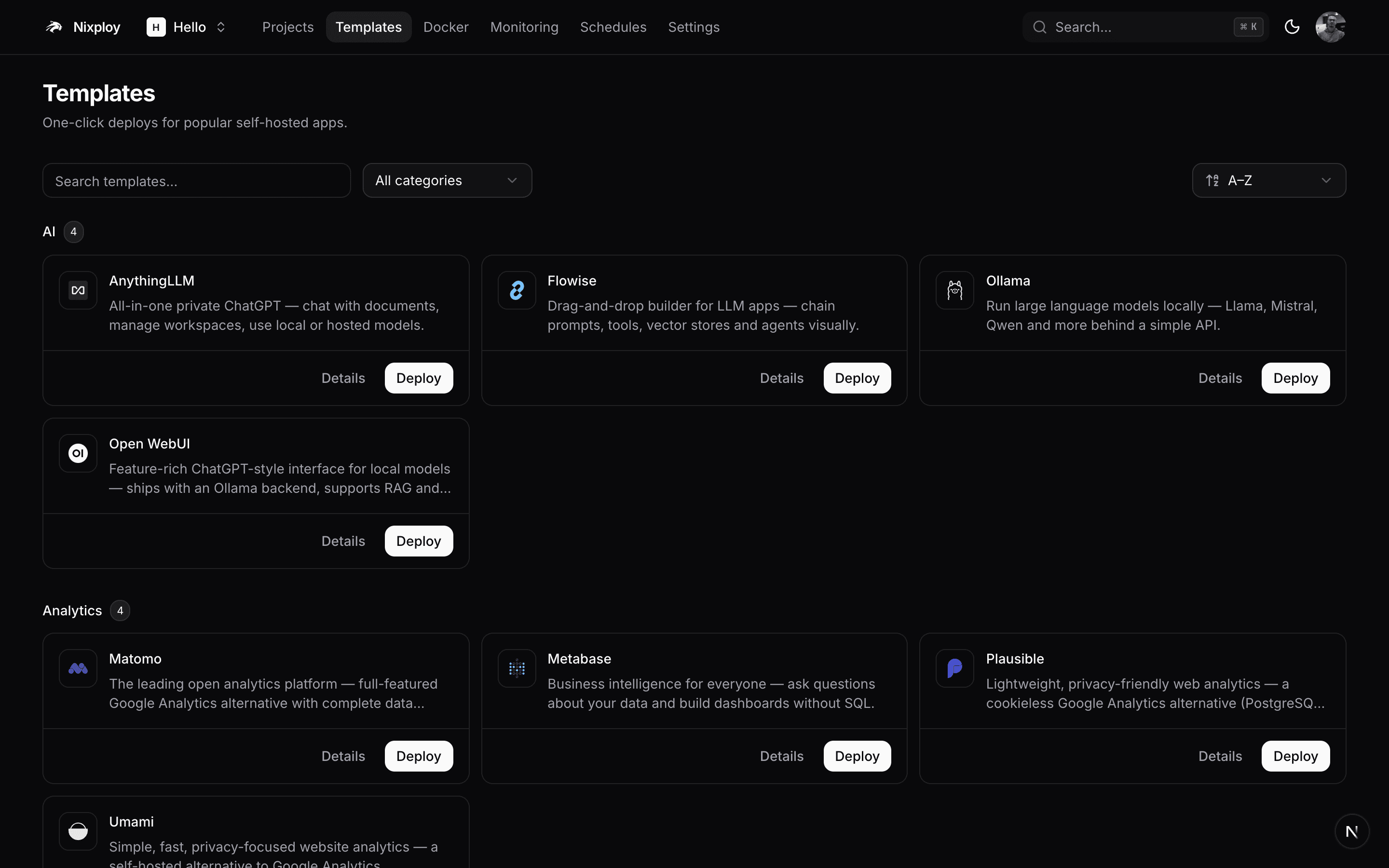Click the round N badge in the corner

[x=1352, y=831]
